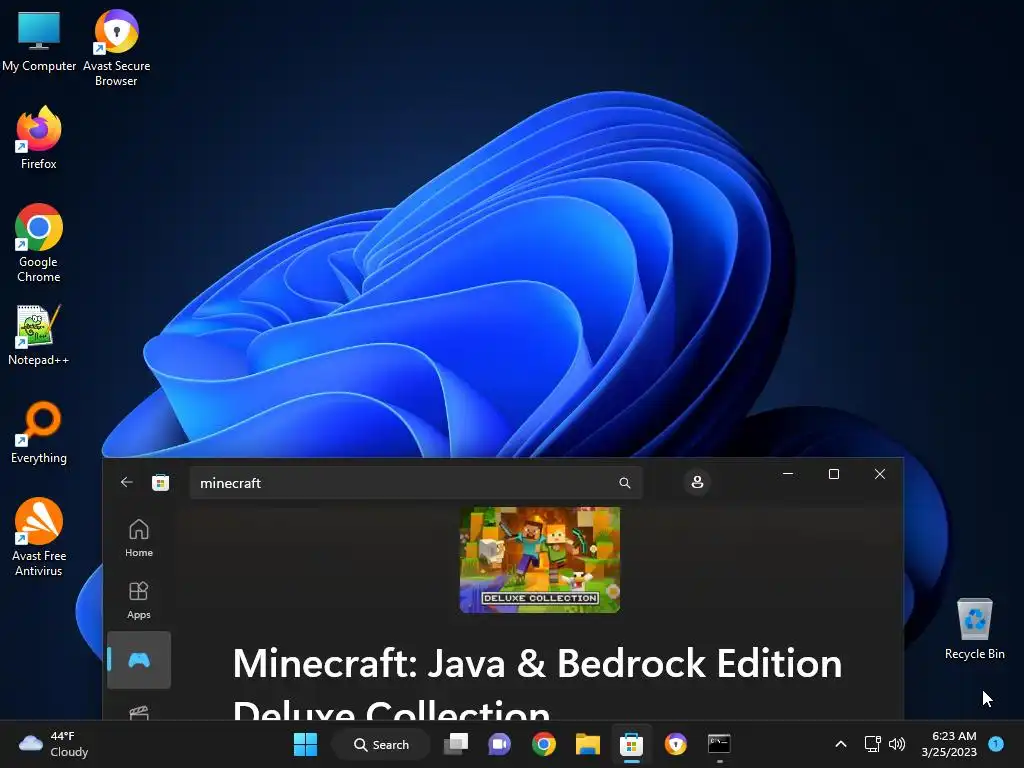Select Avast Free Antivirus desktop icon
1024x768 pixels.
pos(39,537)
